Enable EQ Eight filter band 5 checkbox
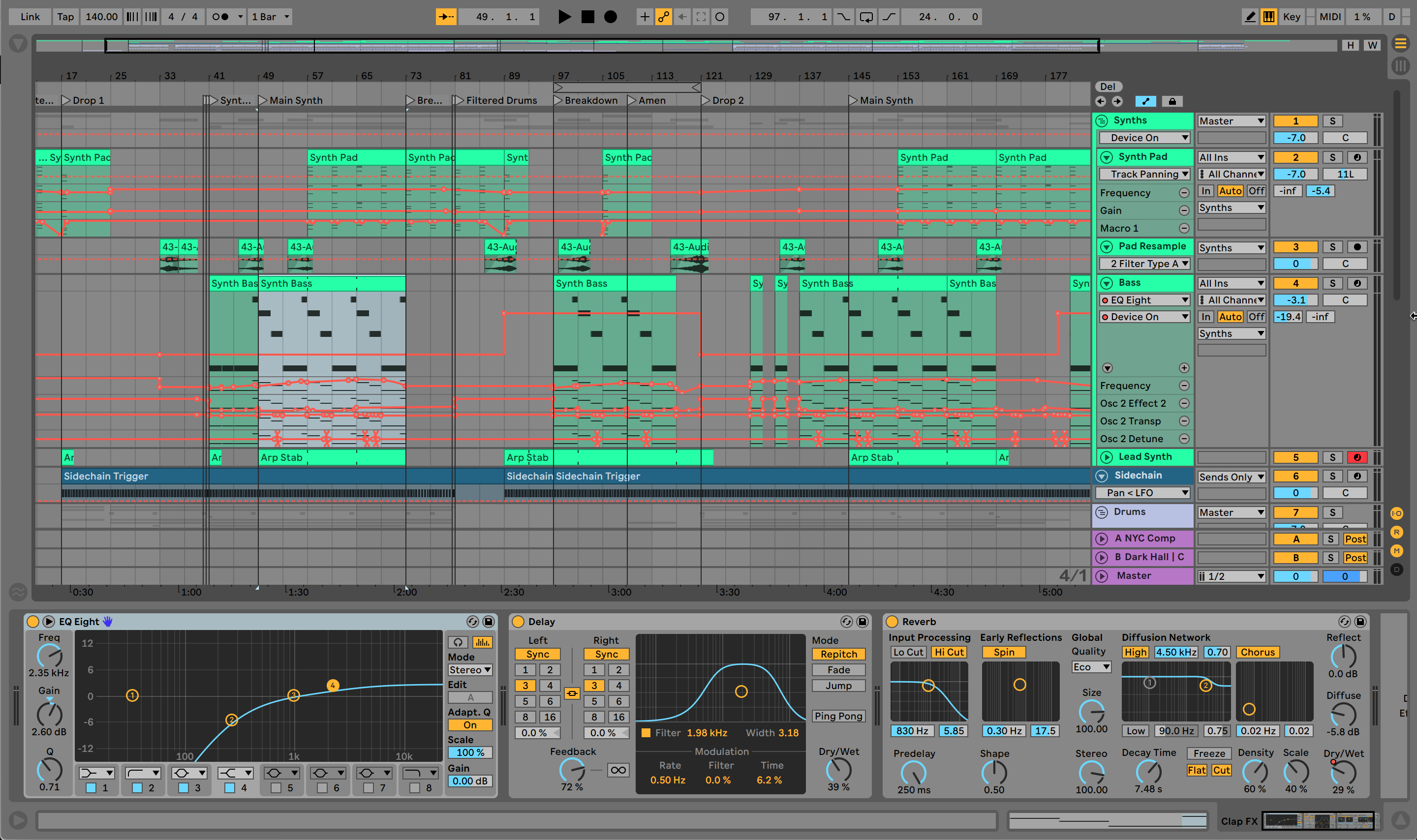 click(x=276, y=787)
